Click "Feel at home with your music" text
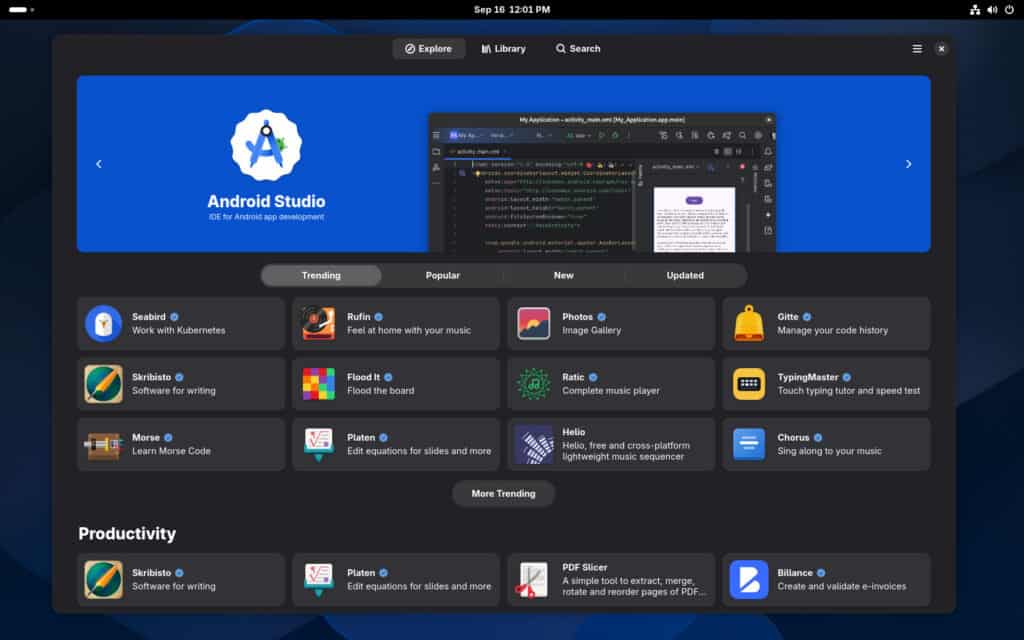Screen dimensions: 1024x640 tap(409, 330)
